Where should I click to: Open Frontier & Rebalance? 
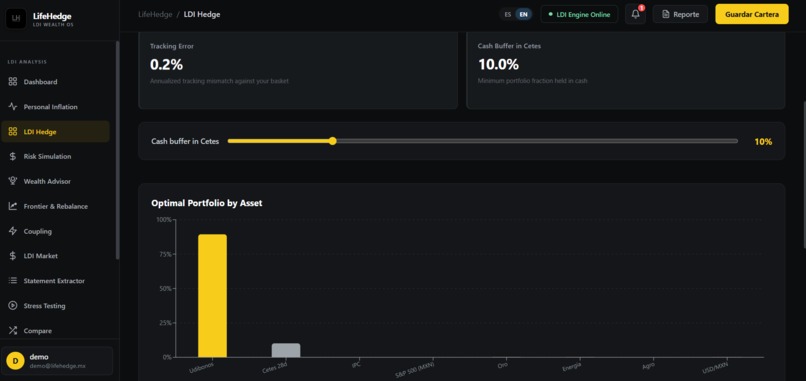click(x=56, y=206)
